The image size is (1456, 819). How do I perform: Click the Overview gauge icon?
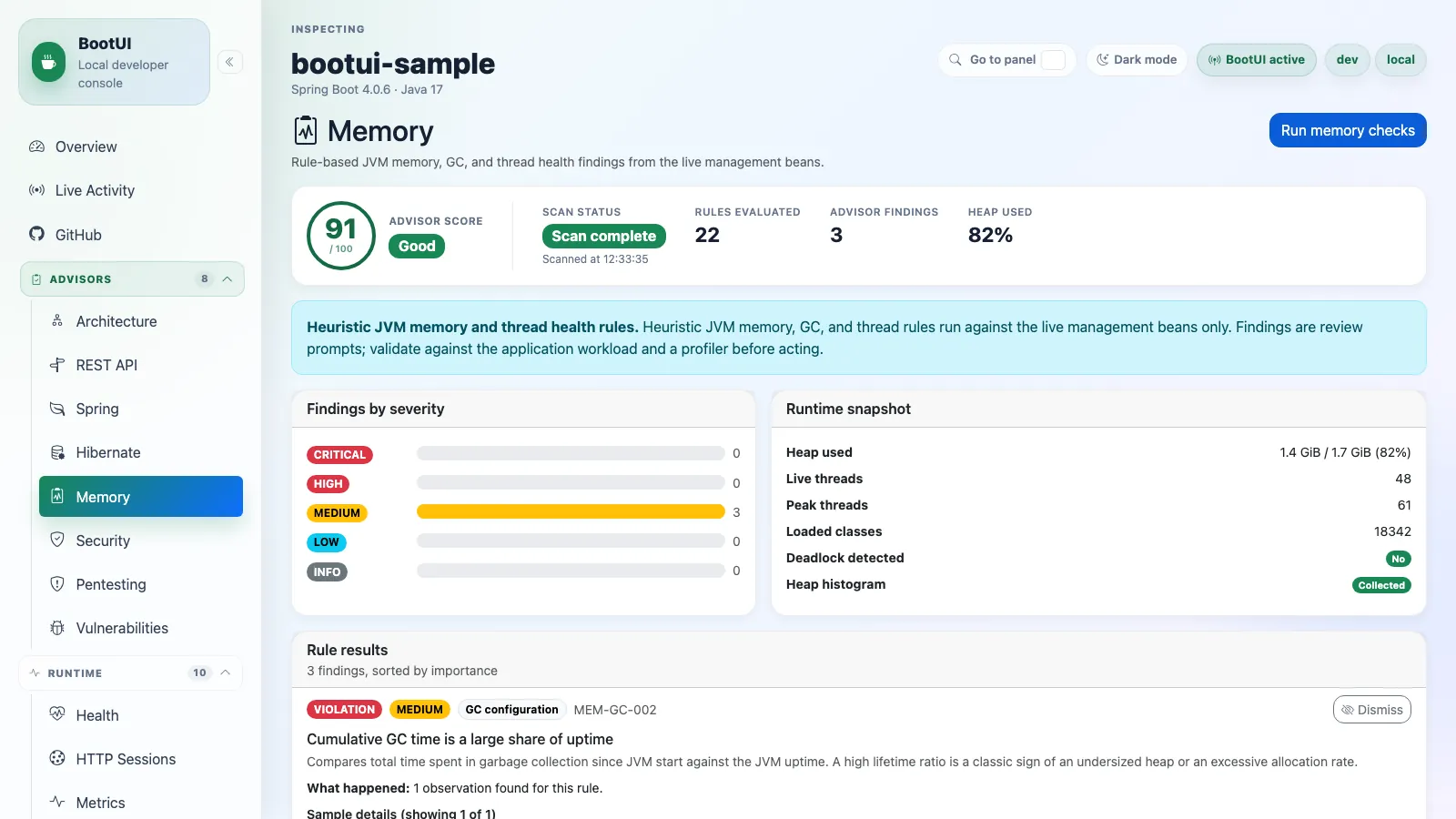pyautogui.click(x=36, y=147)
